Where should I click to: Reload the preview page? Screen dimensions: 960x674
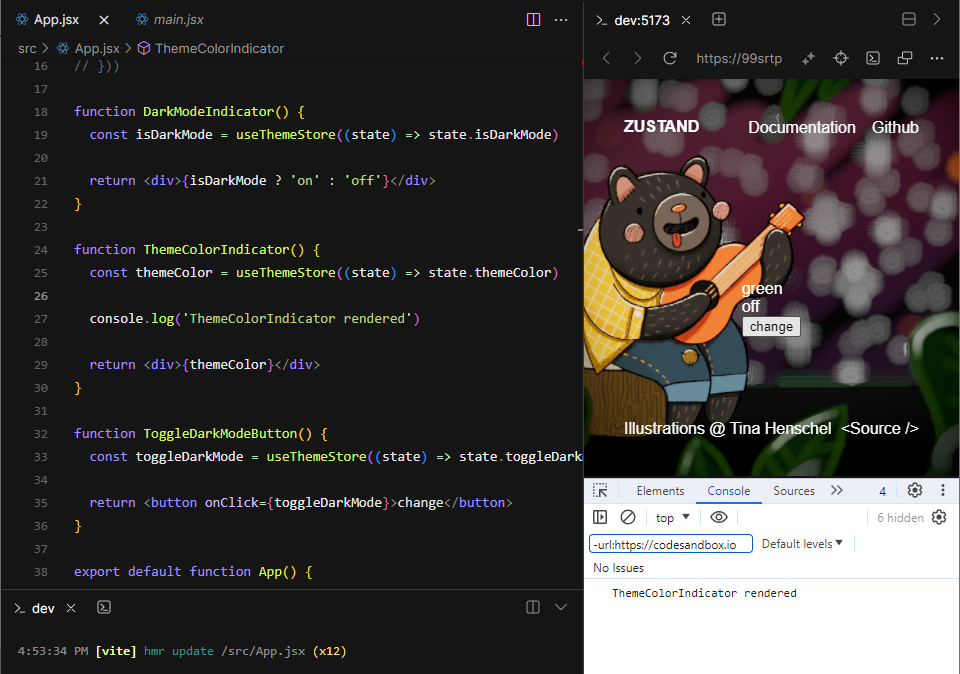[x=670, y=58]
